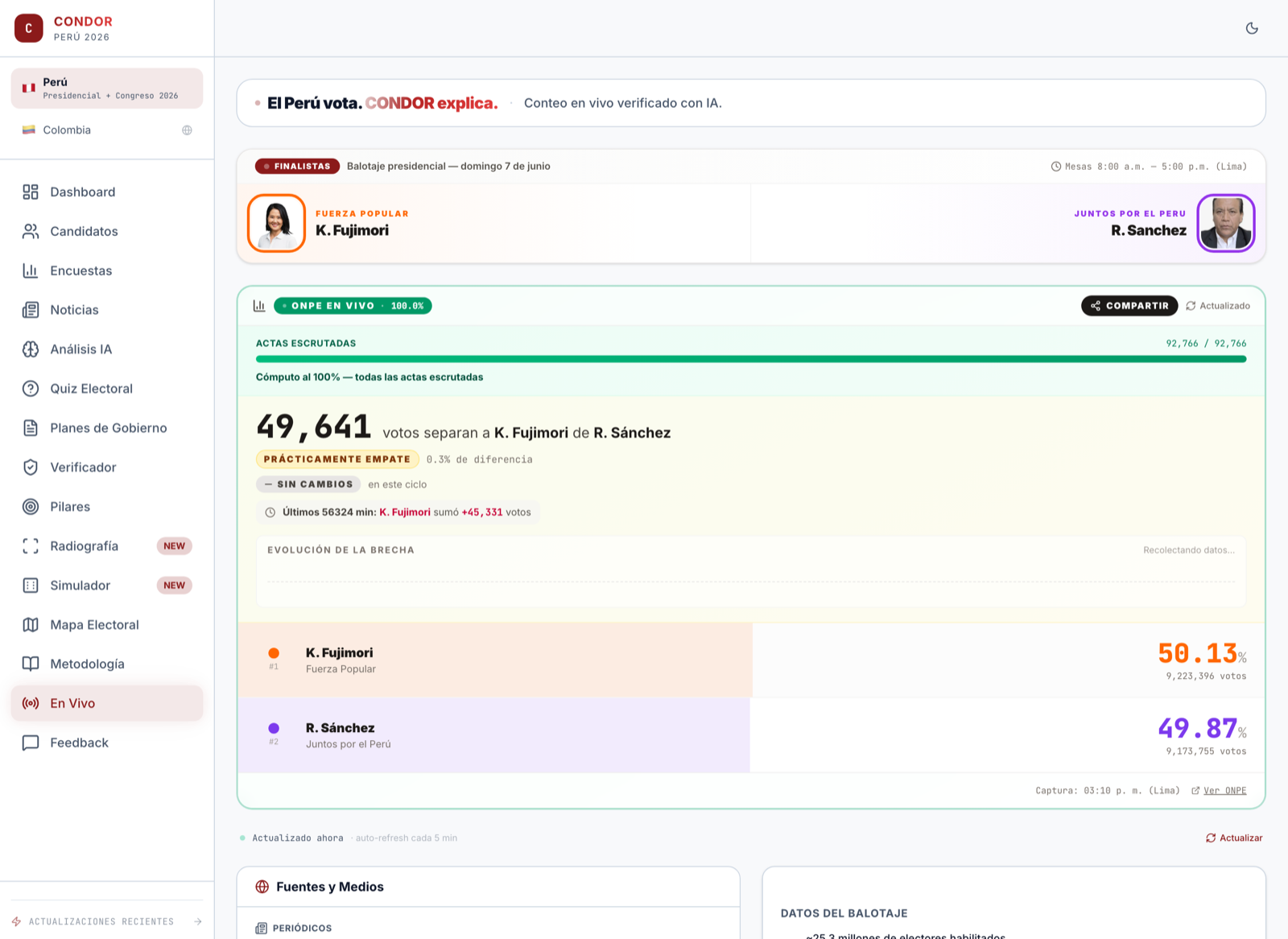Open Encuestas in the sidebar
Viewport: 1288px width, 939px height.
click(107, 271)
